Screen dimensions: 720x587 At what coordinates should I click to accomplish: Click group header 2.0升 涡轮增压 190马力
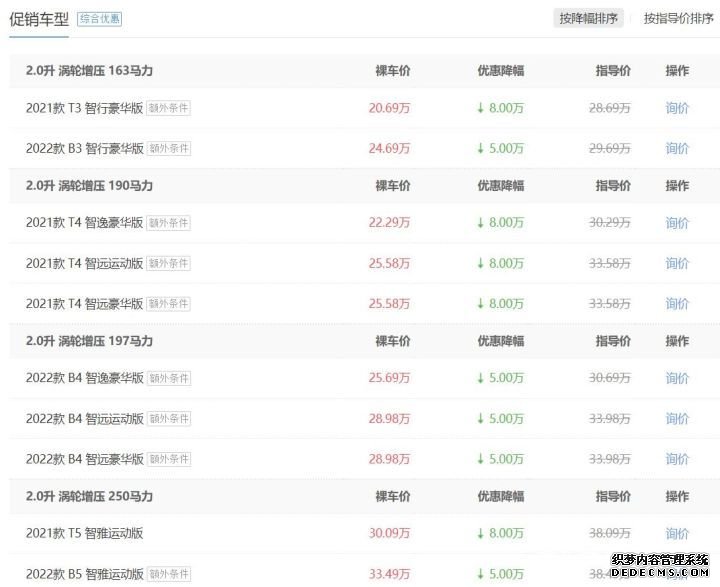pyautogui.click(x=89, y=186)
